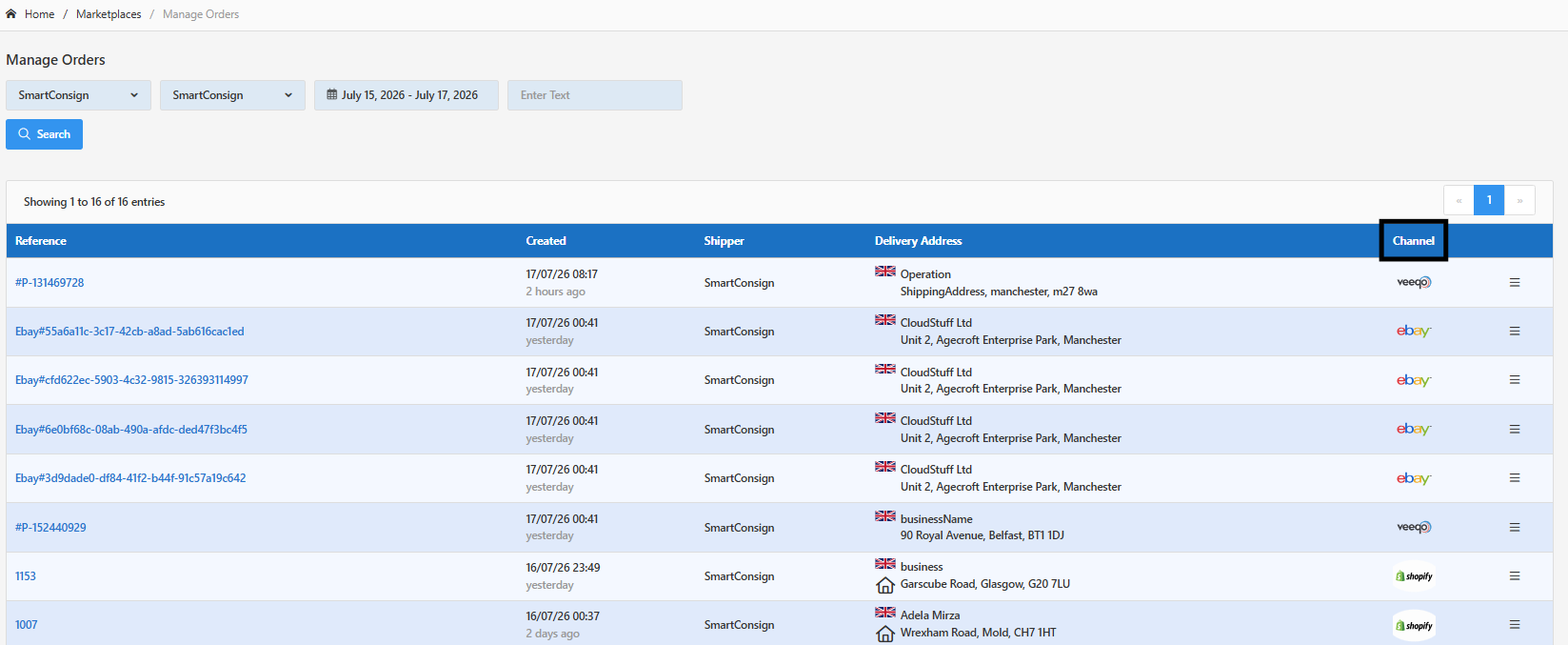Open the second SmartConsign dropdown

232,95
